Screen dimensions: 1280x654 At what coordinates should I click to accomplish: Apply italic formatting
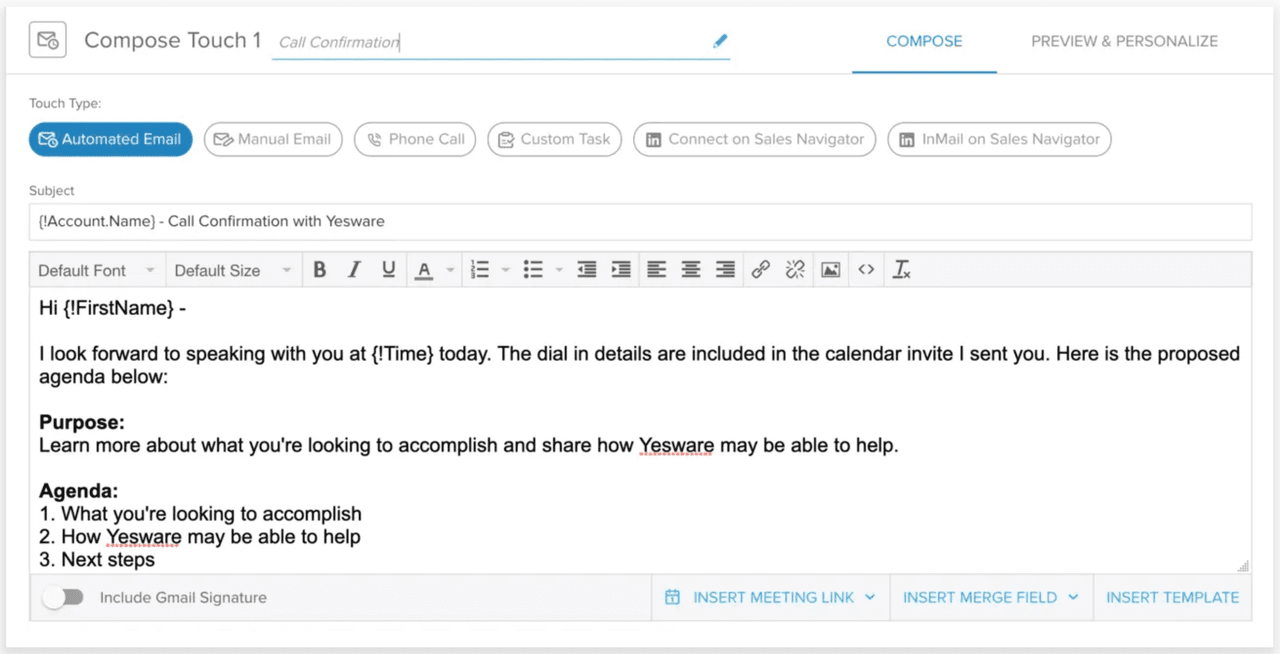point(354,269)
